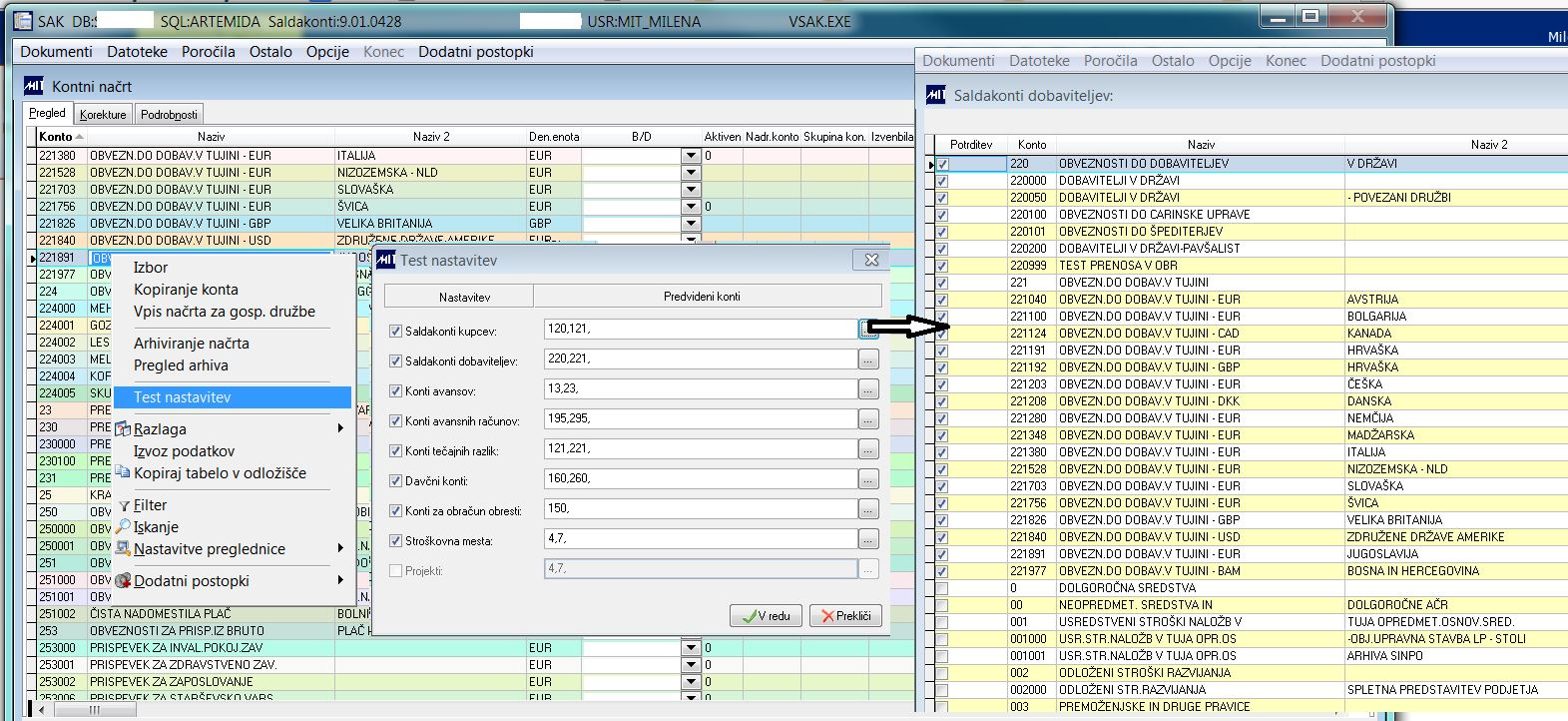Click the Iskanje magnifier icon
Viewport: 1568px width, 721px height.
coord(124,527)
